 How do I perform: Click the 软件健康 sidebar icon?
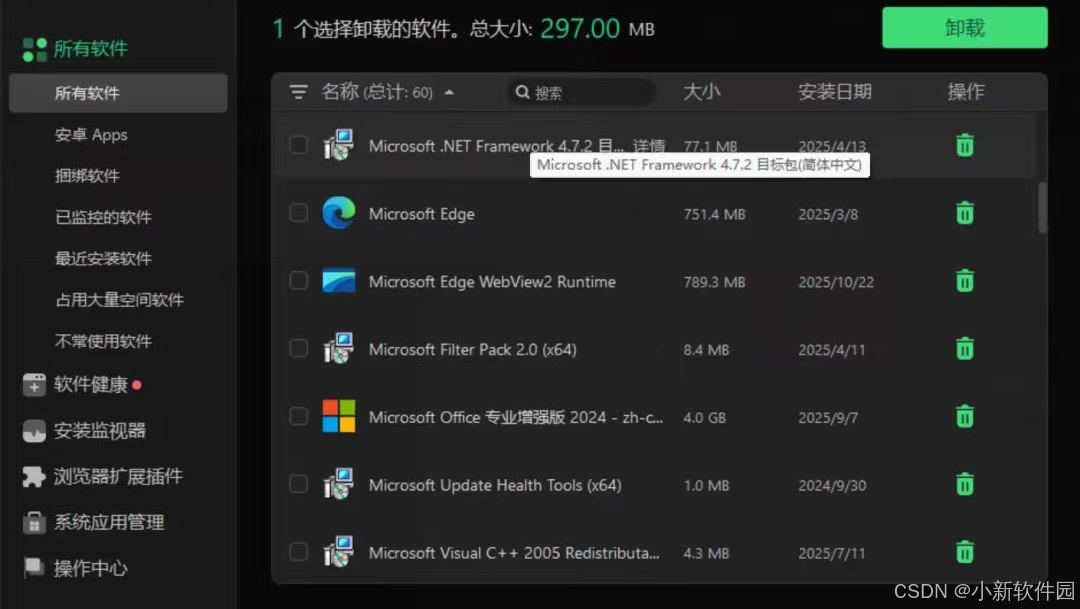[34, 384]
